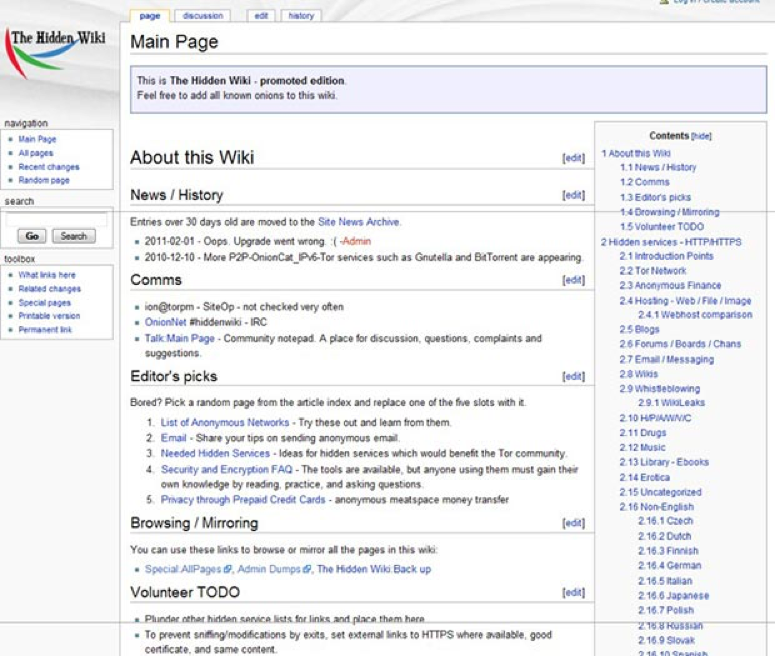The height and width of the screenshot is (656, 775).
Task: Open the Site News Archive link
Action: click(359, 222)
